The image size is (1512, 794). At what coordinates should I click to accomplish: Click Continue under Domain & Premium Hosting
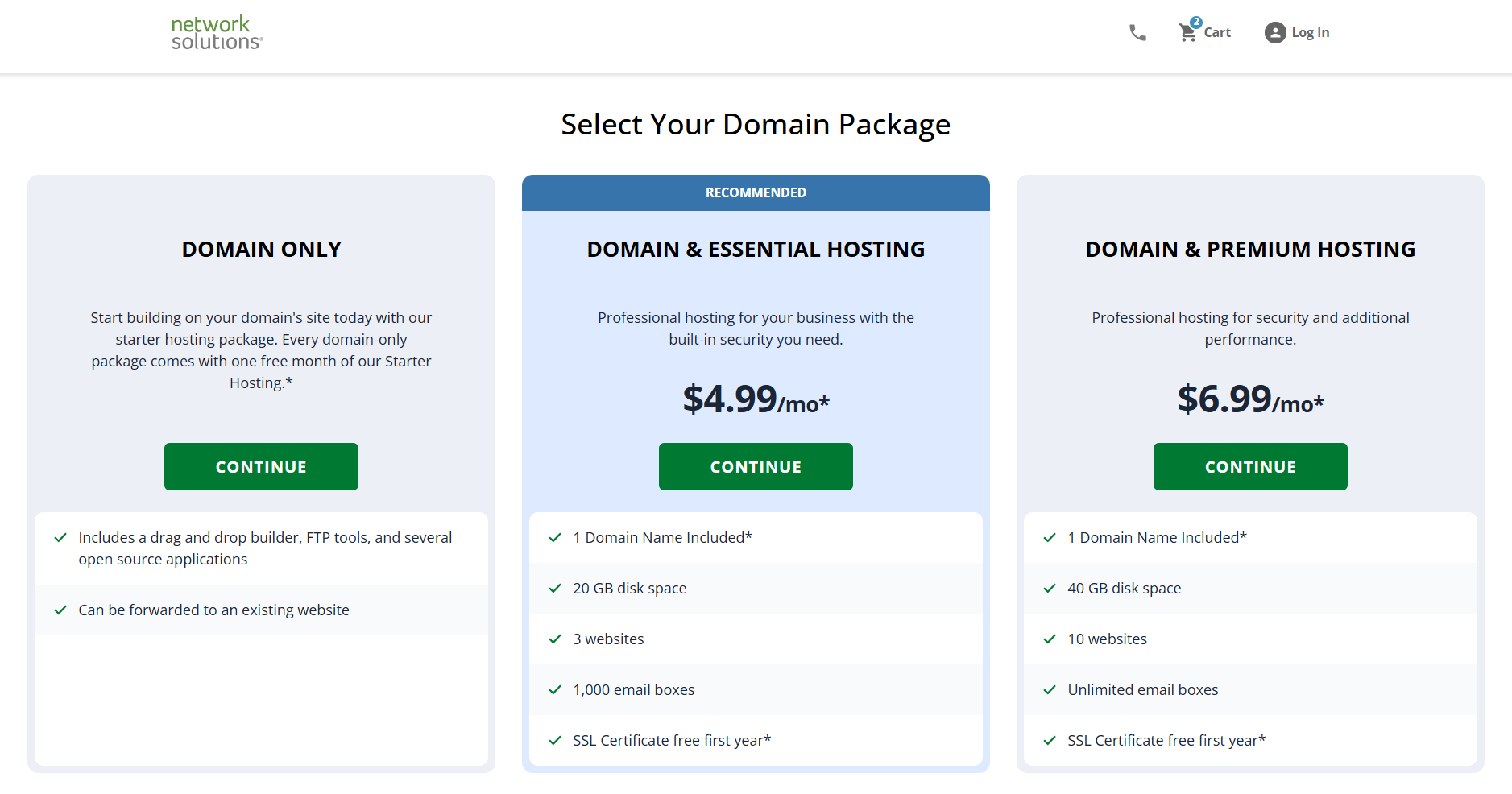coord(1249,466)
